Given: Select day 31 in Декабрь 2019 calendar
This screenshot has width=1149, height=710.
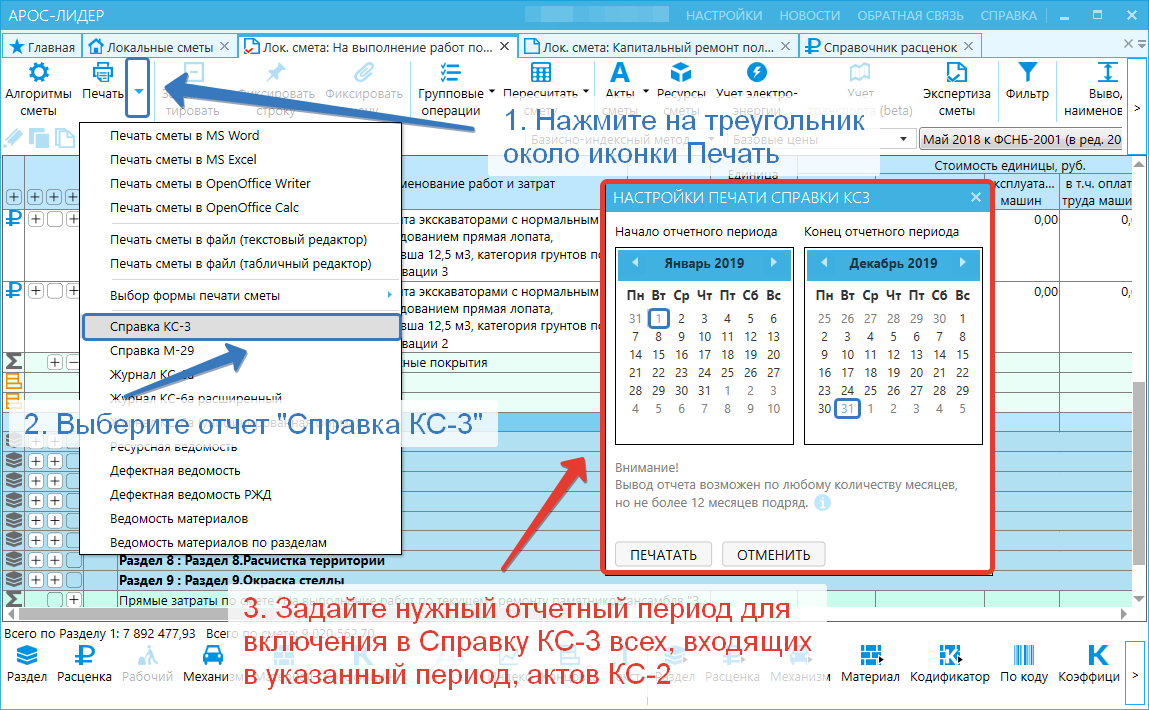Looking at the screenshot, I should 847,408.
